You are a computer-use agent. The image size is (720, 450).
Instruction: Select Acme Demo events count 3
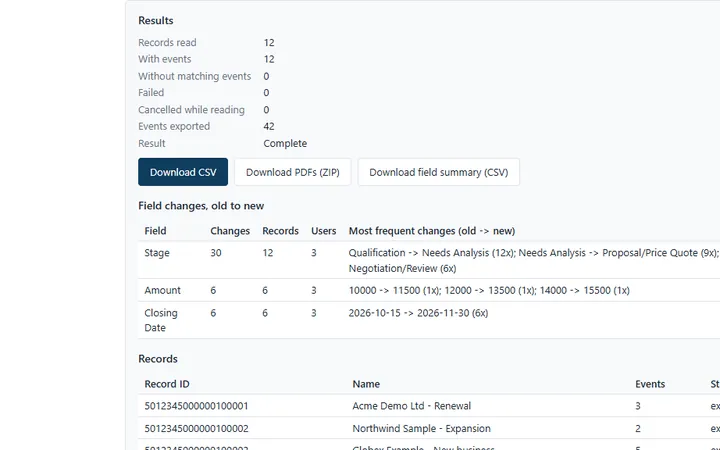[x=638, y=406]
